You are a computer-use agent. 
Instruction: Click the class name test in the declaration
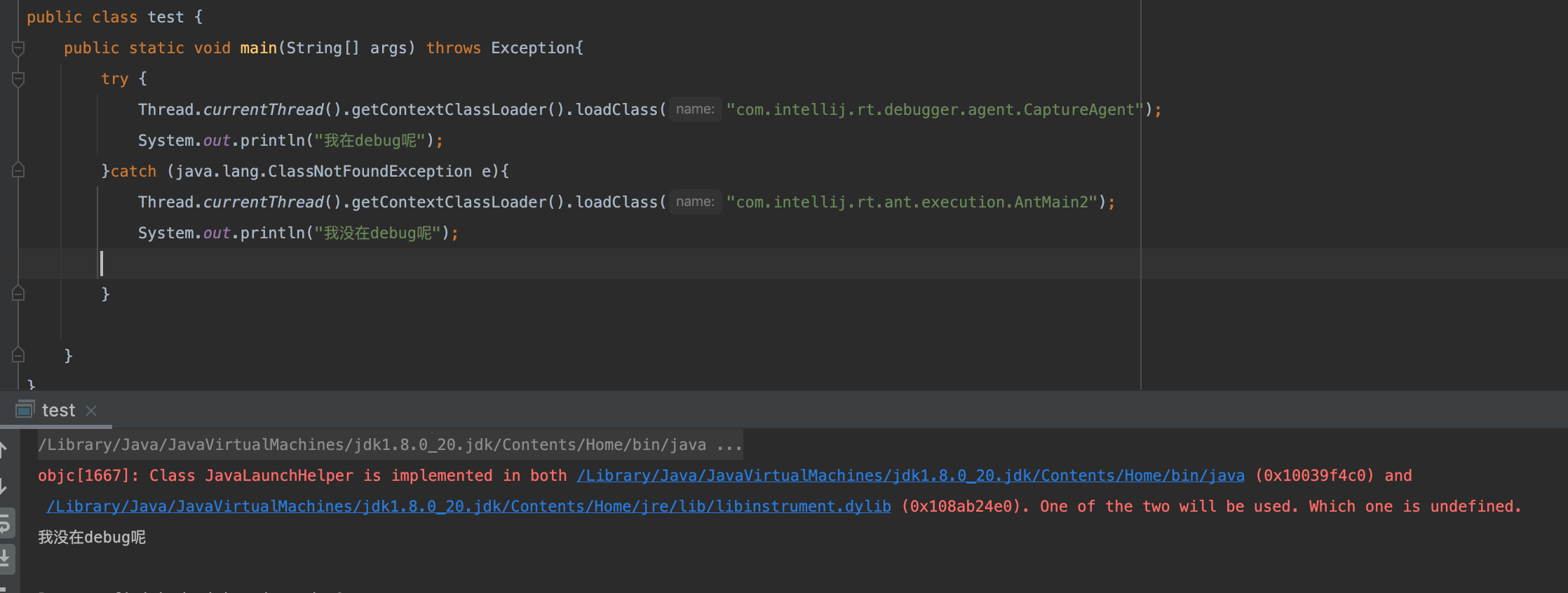click(x=165, y=18)
